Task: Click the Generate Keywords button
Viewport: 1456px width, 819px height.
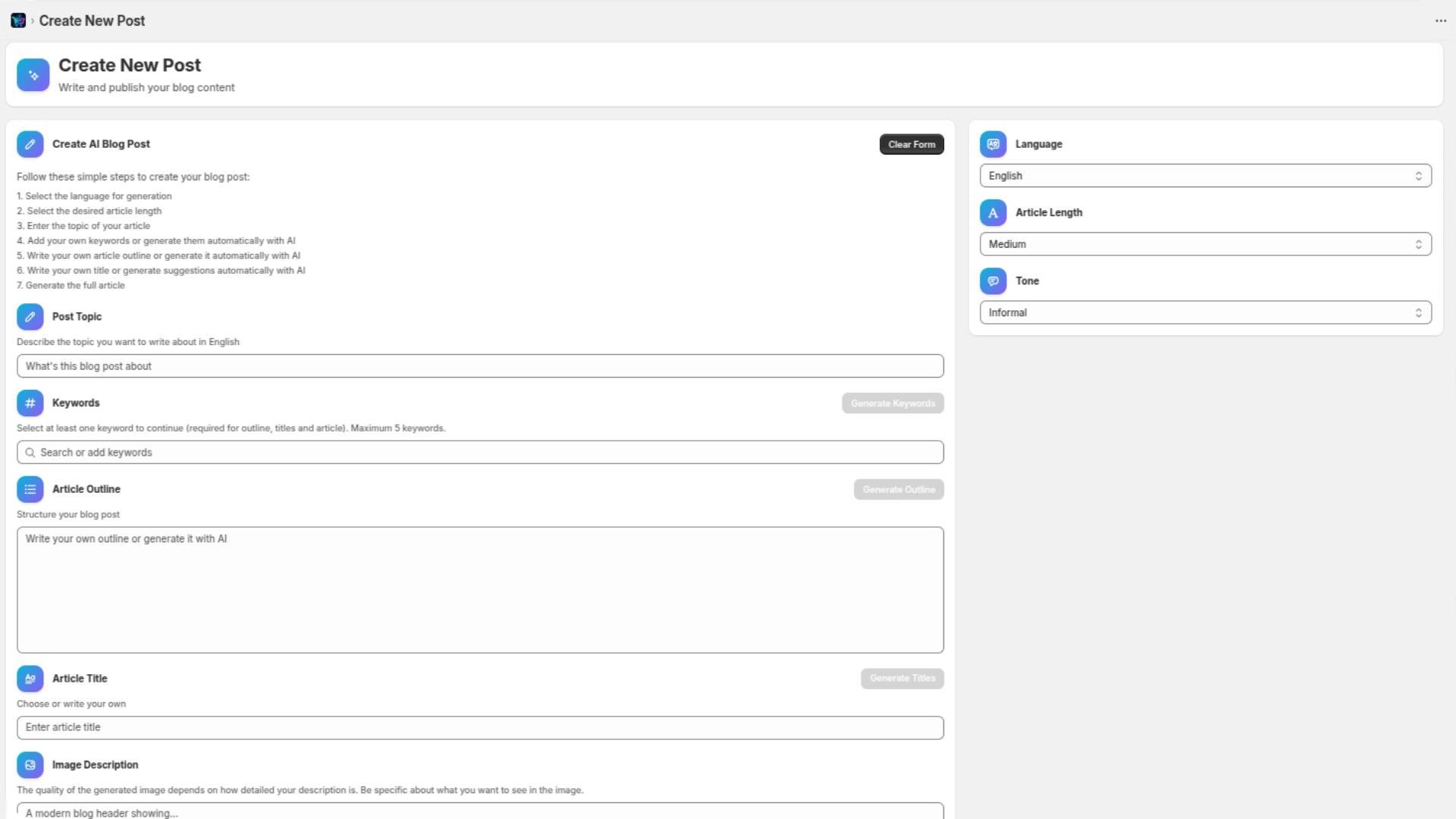Action: [893, 403]
